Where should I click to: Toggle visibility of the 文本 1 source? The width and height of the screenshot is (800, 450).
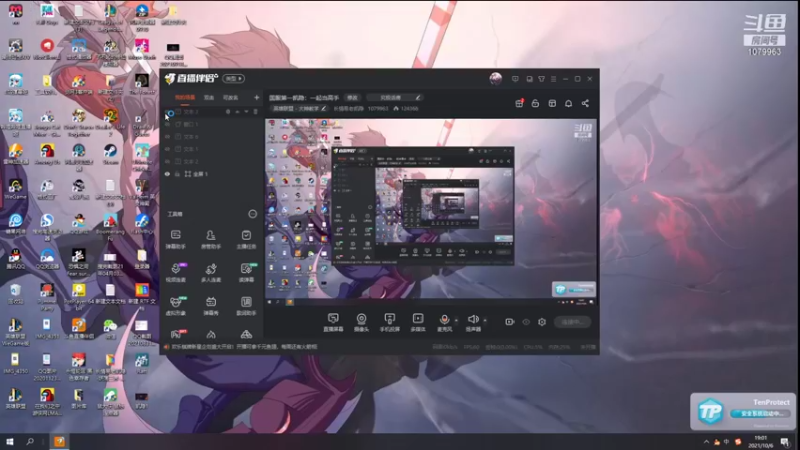point(167,149)
